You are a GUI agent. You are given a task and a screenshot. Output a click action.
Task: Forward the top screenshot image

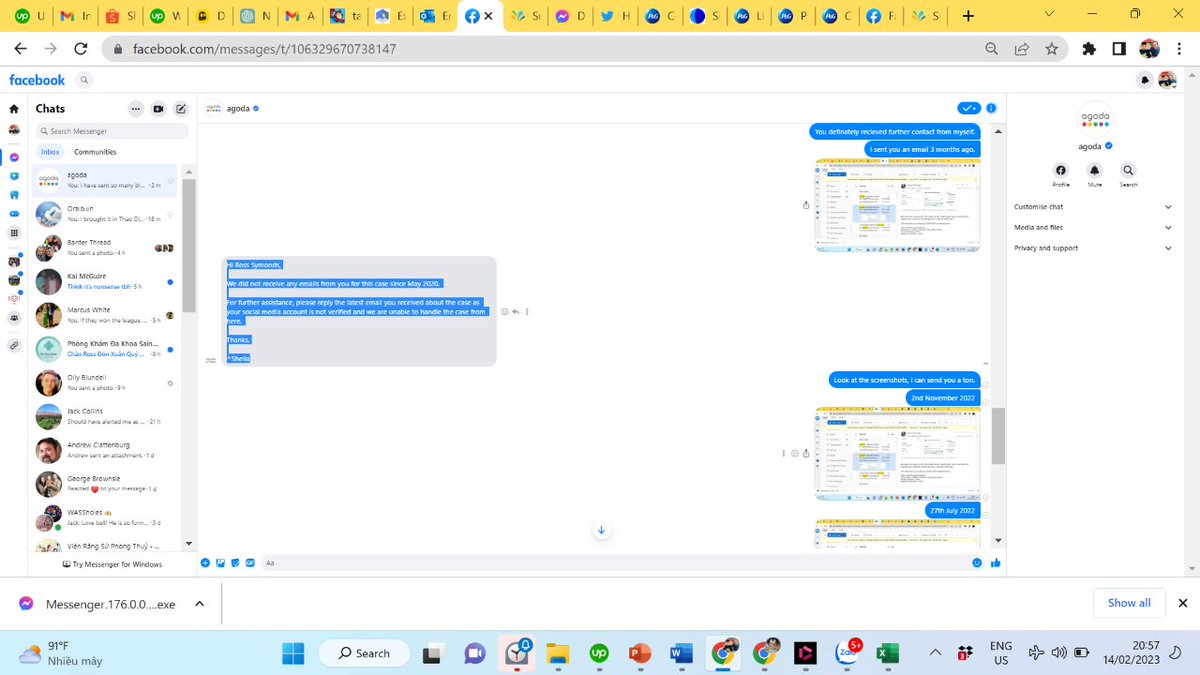point(806,205)
